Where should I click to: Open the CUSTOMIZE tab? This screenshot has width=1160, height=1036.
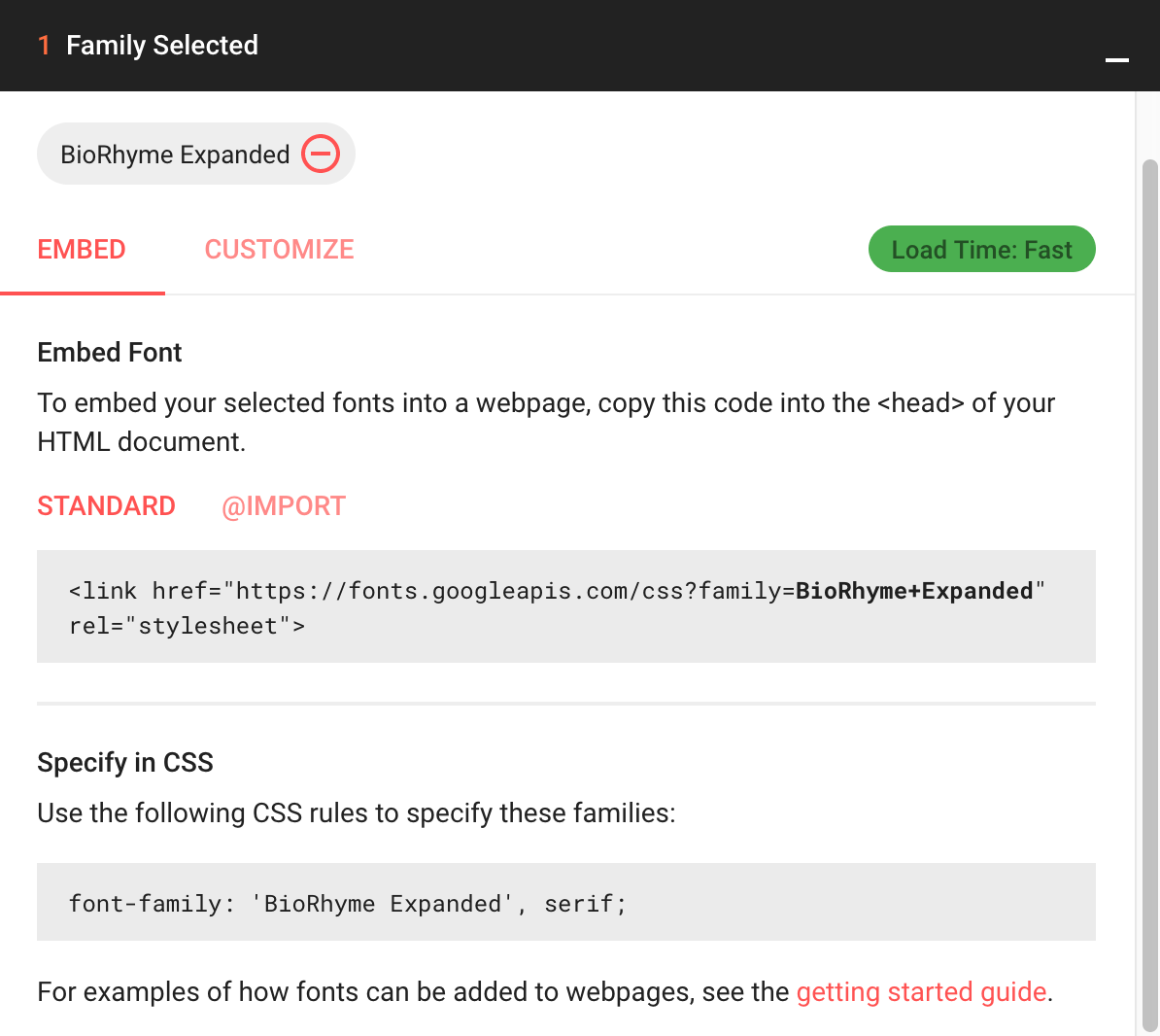coord(279,250)
